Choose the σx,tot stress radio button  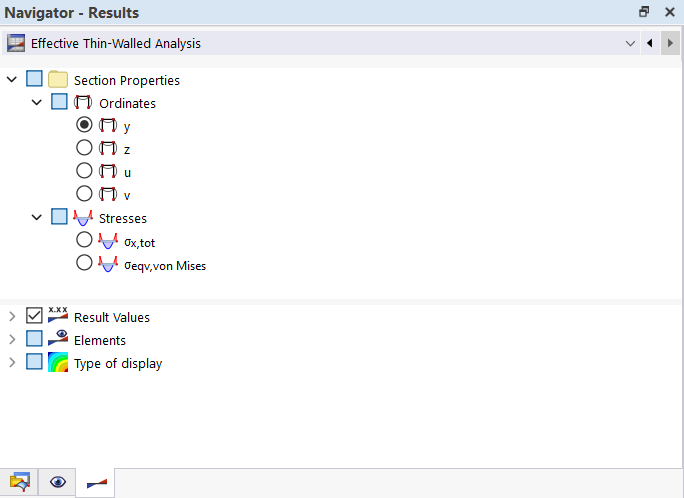(x=84, y=241)
